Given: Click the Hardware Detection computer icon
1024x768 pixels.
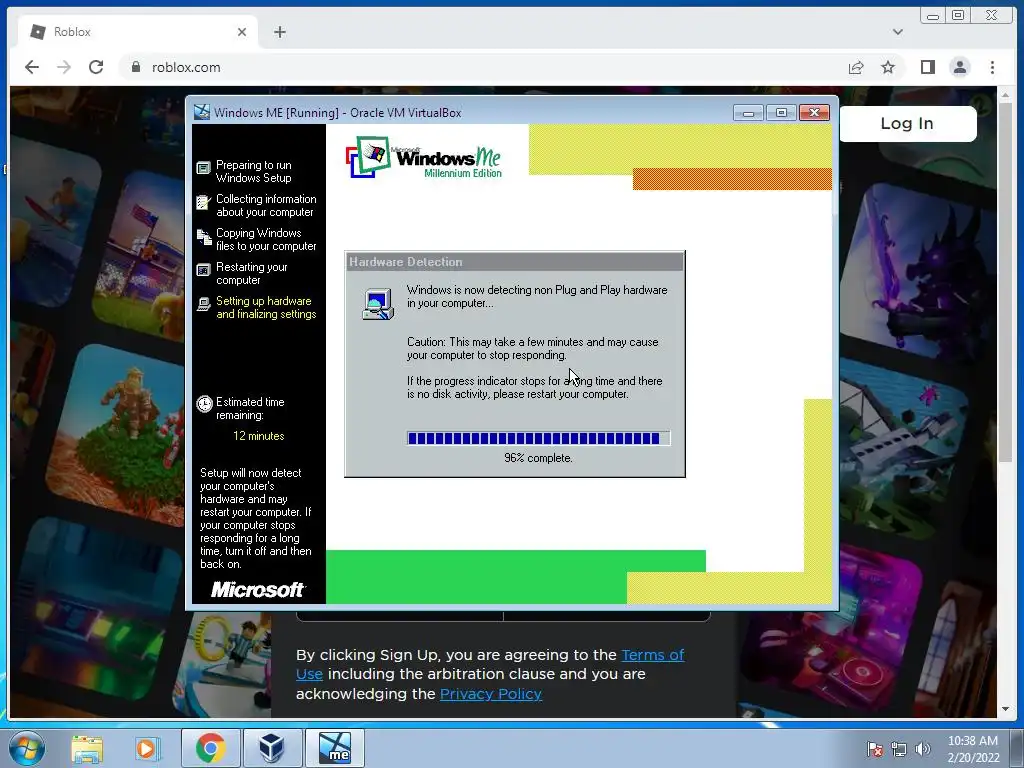Looking at the screenshot, I should click(378, 304).
